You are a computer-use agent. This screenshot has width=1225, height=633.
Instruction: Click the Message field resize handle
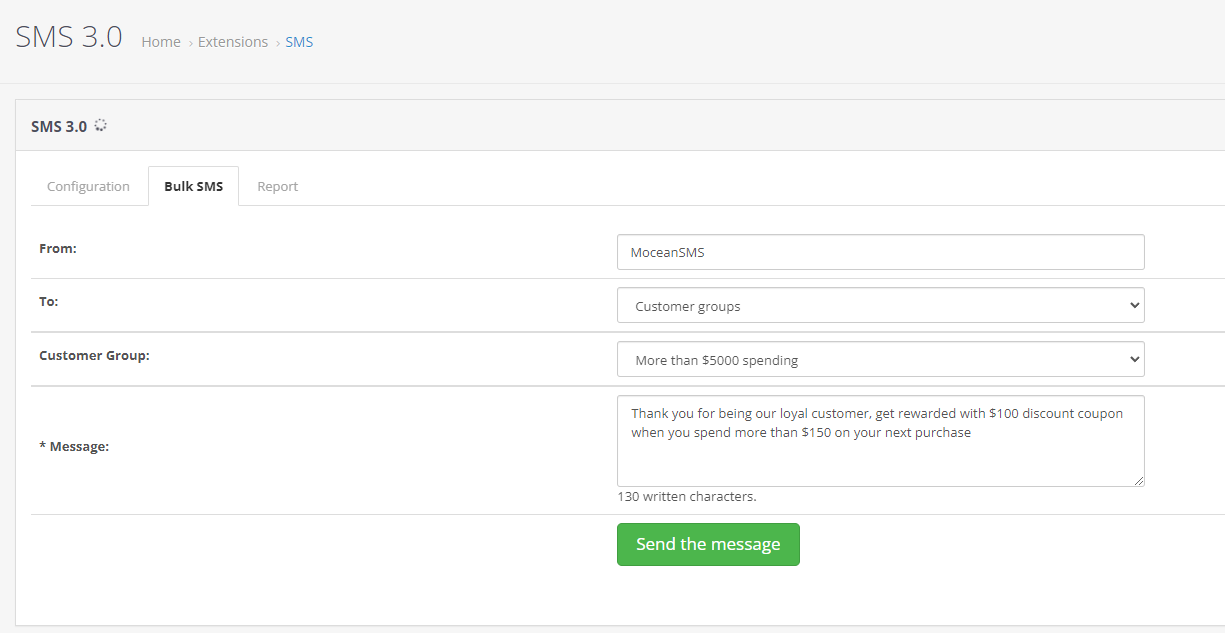[x=1139, y=481]
